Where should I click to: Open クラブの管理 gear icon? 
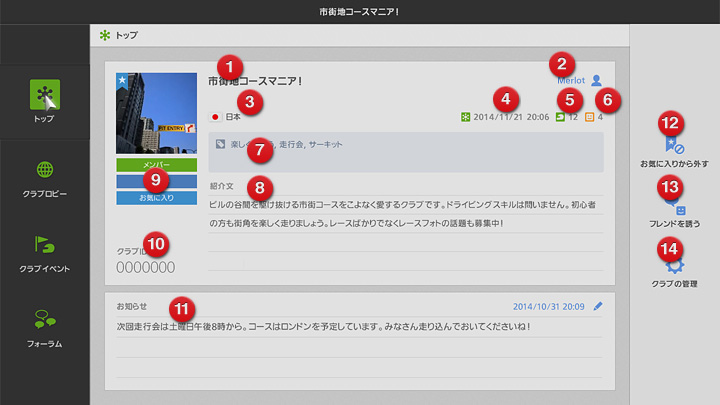tap(675, 265)
